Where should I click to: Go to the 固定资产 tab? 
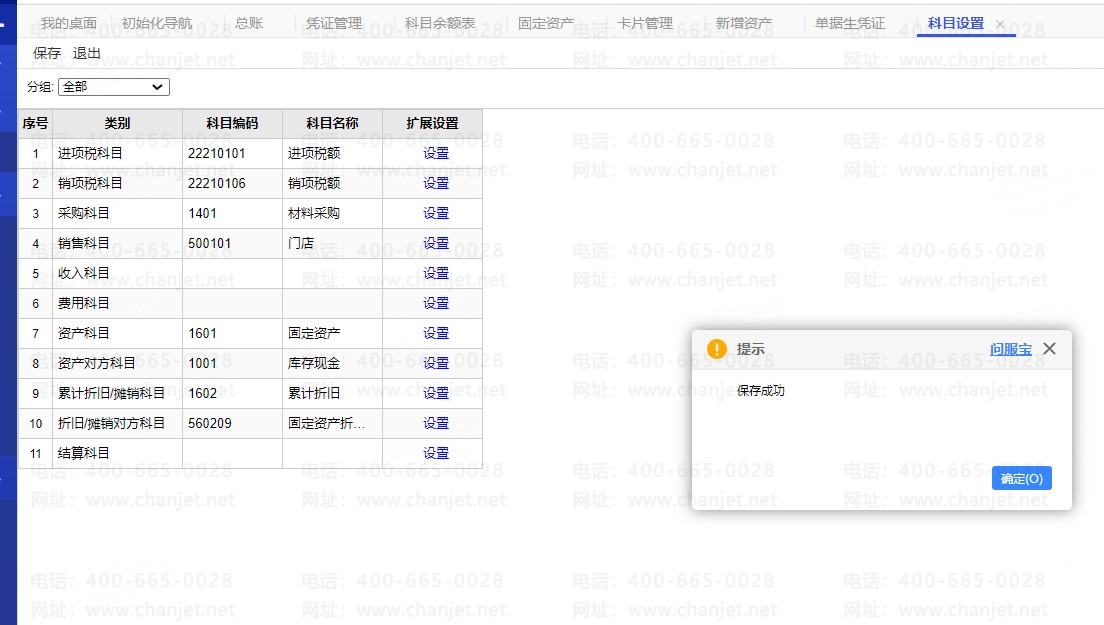(x=546, y=23)
